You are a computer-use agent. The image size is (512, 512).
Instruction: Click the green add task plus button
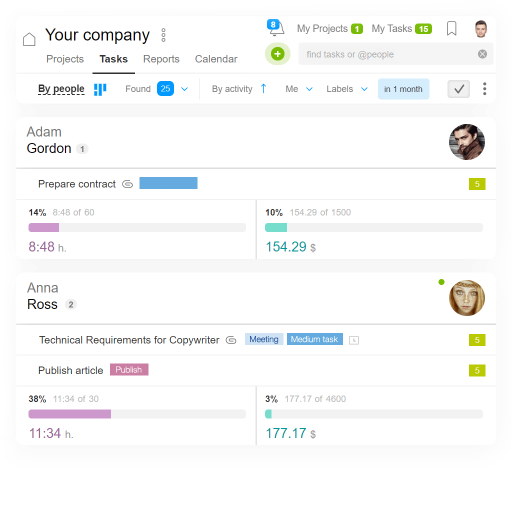[x=277, y=54]
